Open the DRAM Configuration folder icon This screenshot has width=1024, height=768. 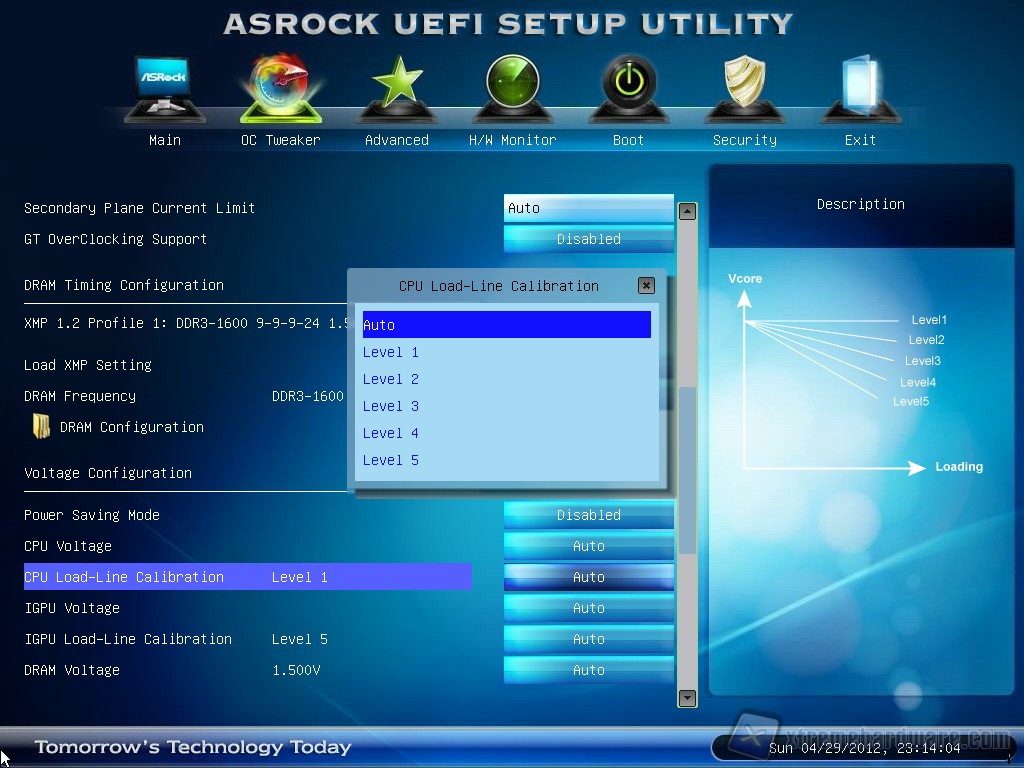coord(42,427)
